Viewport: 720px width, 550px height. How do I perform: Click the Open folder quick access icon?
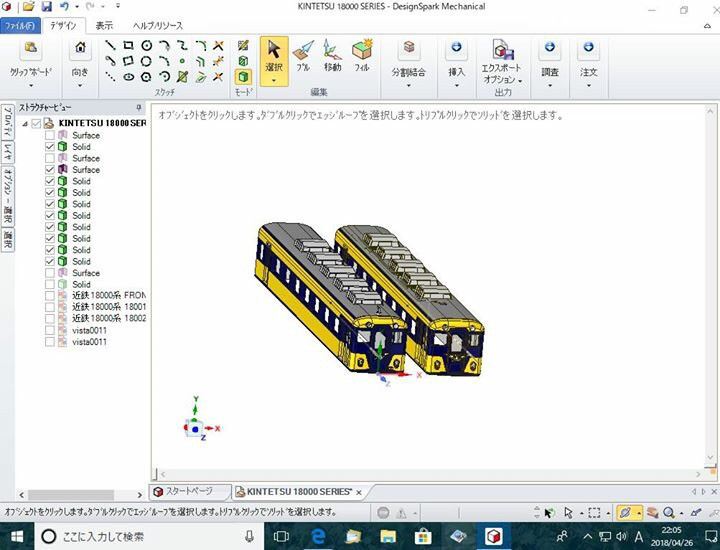(28, 6)
